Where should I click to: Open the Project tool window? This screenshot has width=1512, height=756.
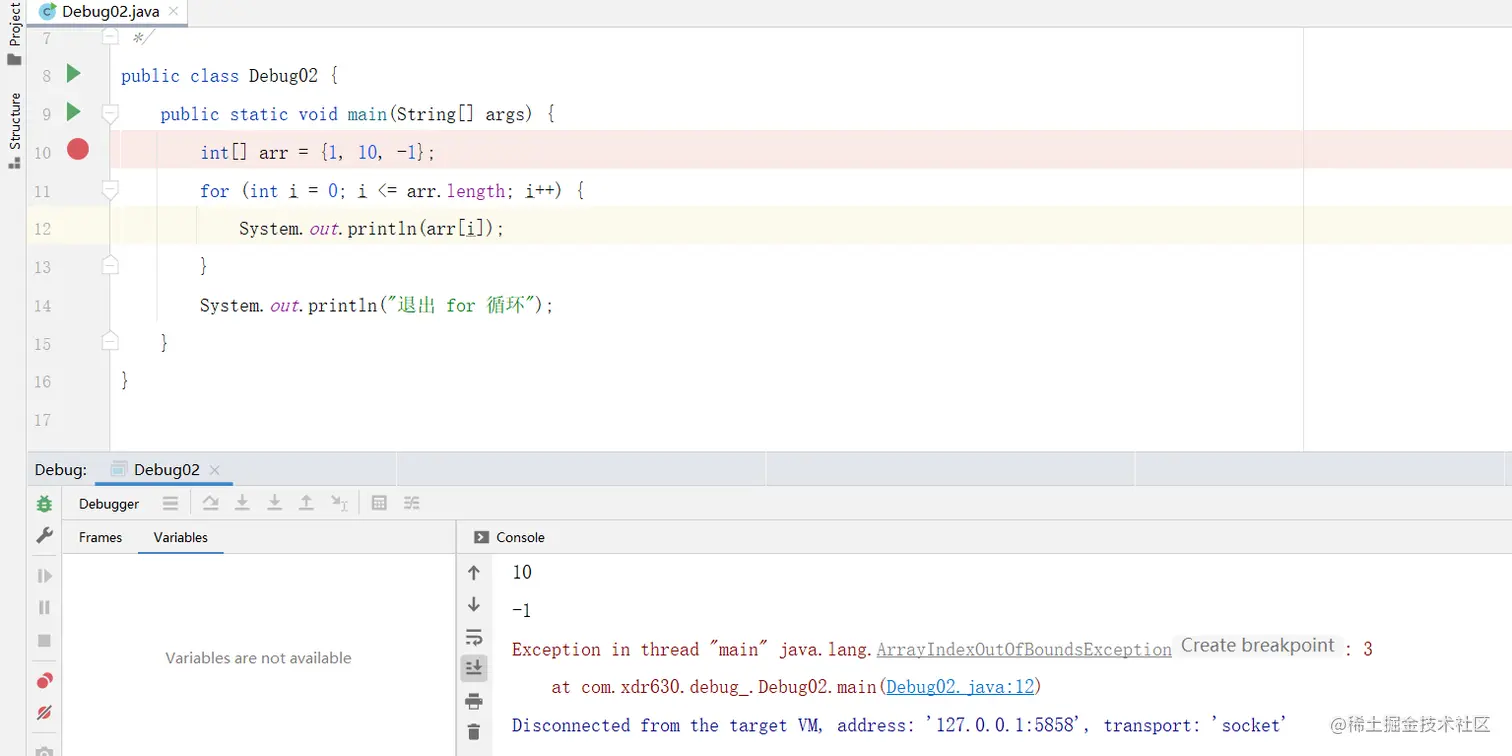coord(14,33)
